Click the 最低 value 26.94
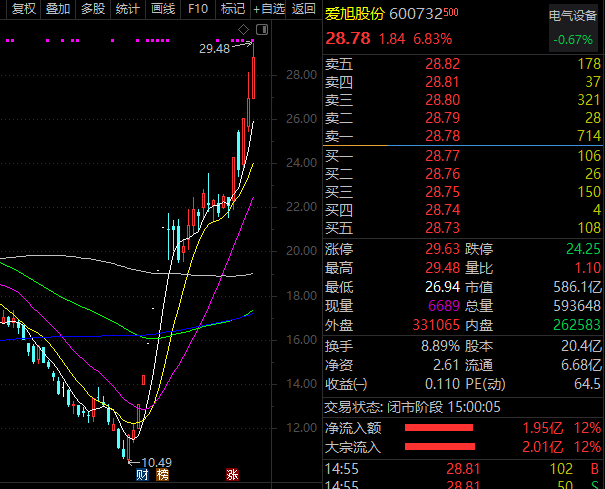Image resolution: width=605 pixels, height=489 pixels. pyautogui.click(x=443, y=287)
